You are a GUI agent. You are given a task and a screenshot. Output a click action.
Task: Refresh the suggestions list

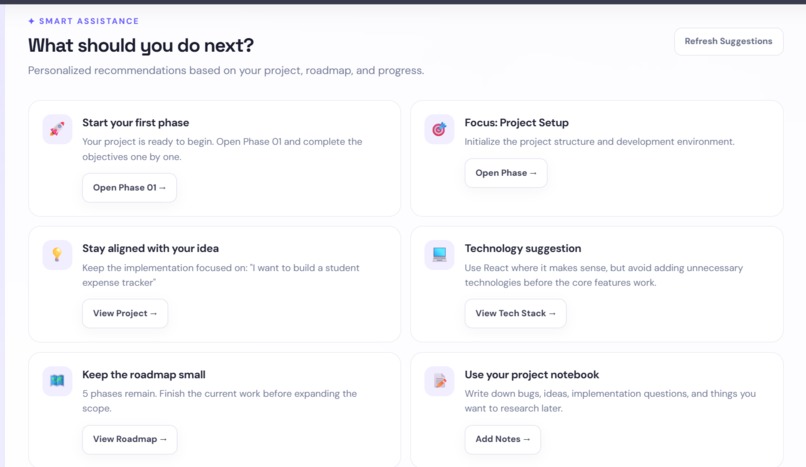[x=728, y=41]
